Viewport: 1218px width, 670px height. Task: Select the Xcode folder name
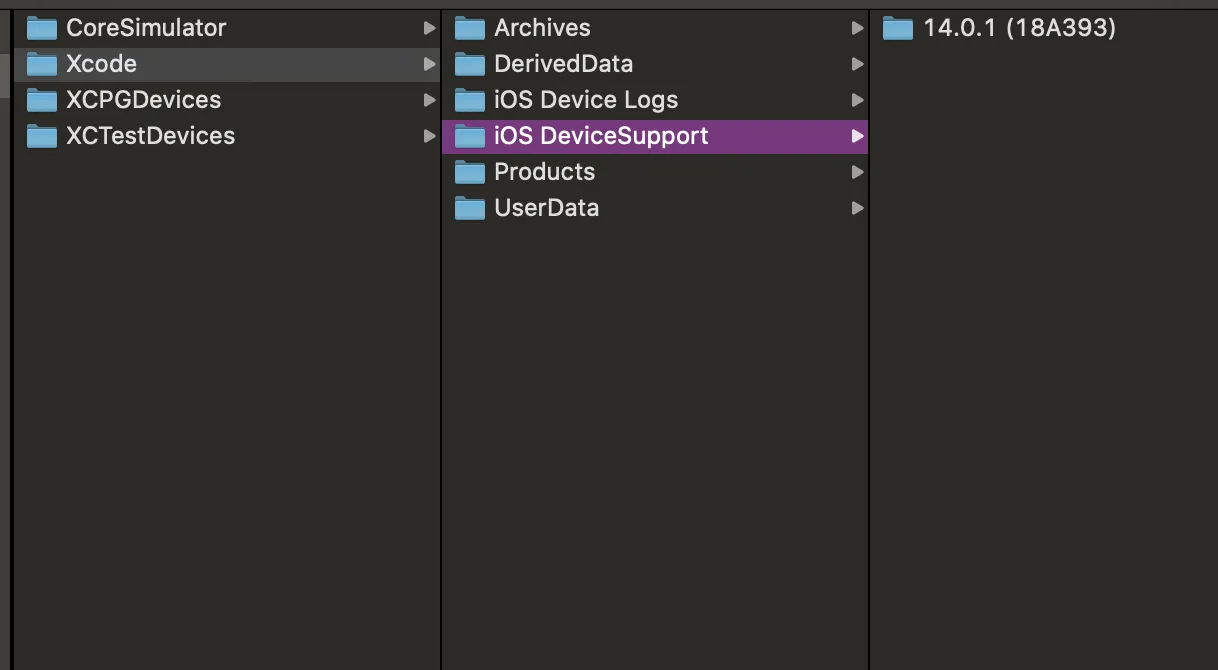tap(101, 64)
